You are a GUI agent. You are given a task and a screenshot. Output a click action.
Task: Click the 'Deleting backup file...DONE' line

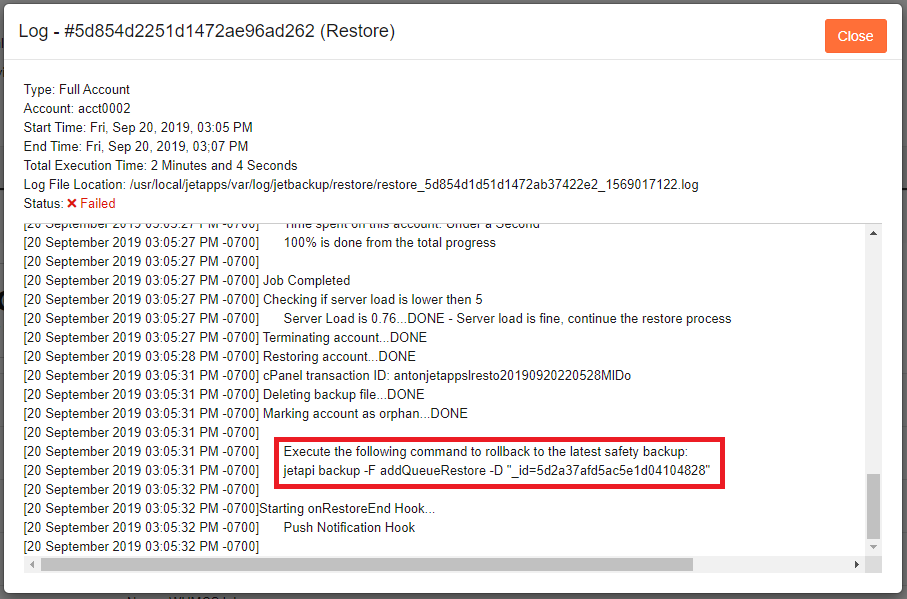[344, 395]
